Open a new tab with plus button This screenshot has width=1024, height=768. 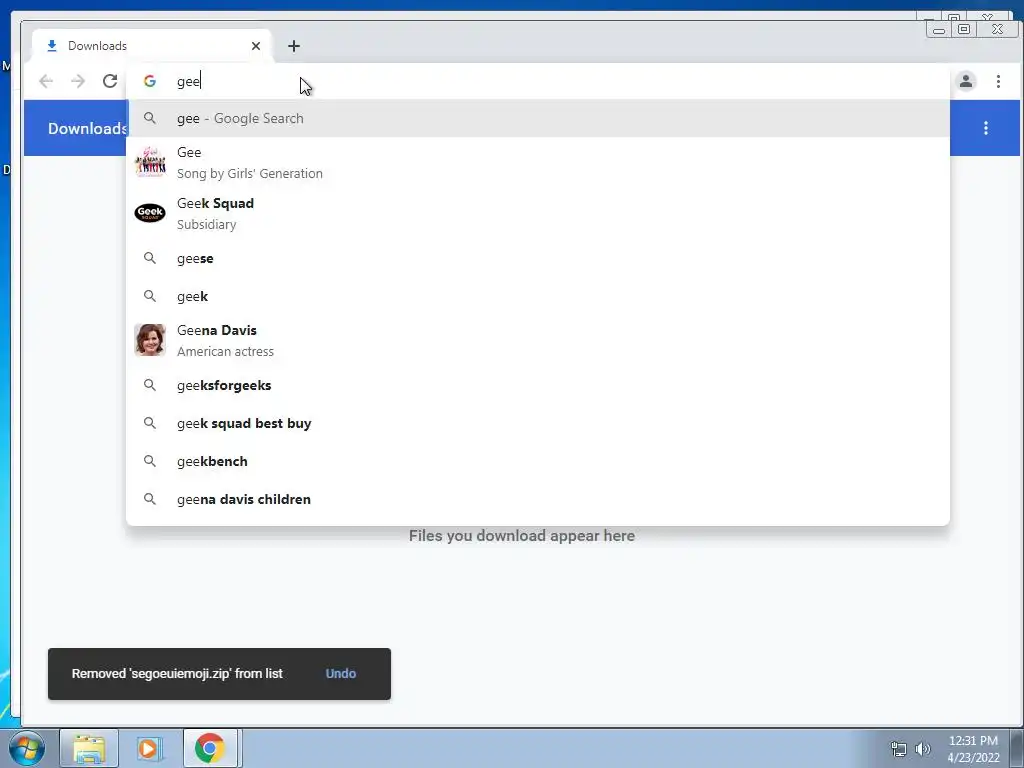pos(294,46)
